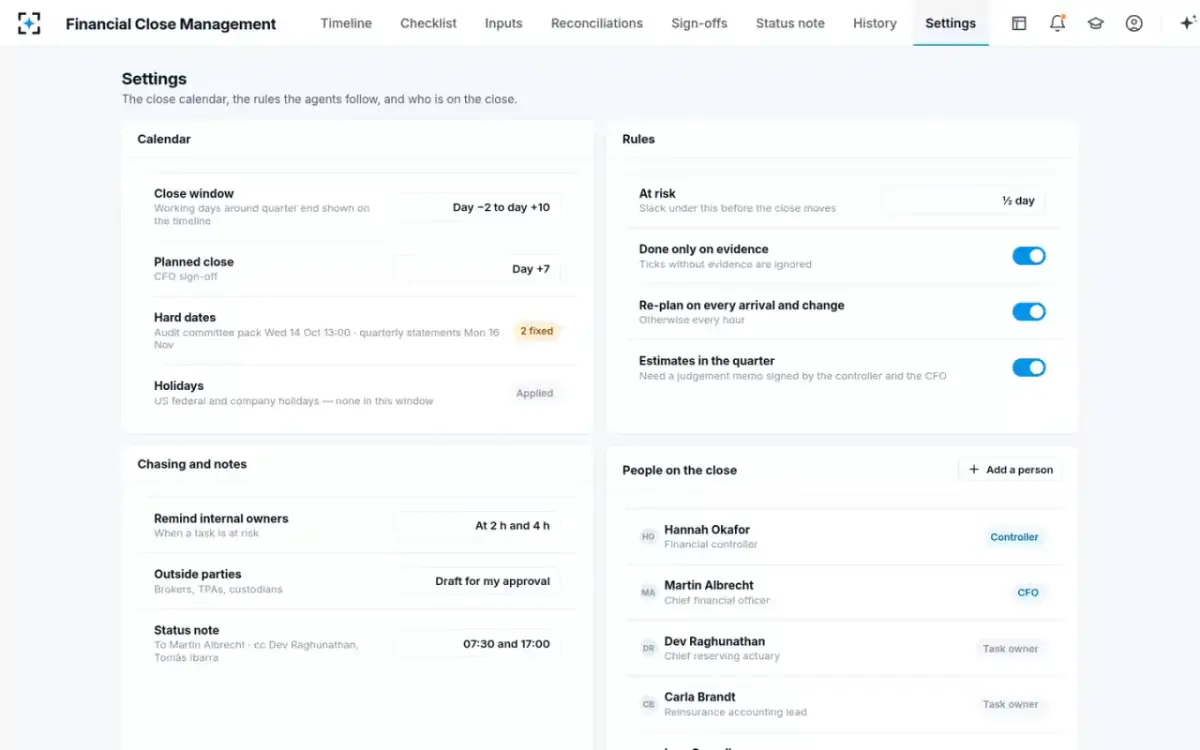Screen dimensions: 1200x750
Task: Click Martin Albrecht's MA avatar
Action: point(648,593)
